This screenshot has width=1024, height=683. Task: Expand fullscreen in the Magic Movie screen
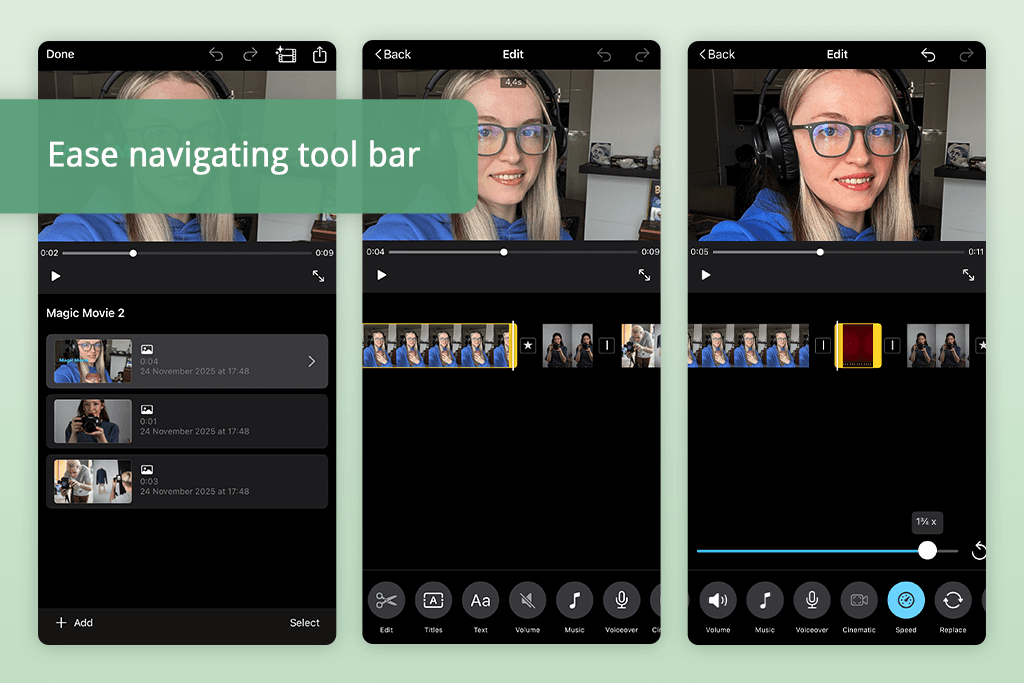318,276
